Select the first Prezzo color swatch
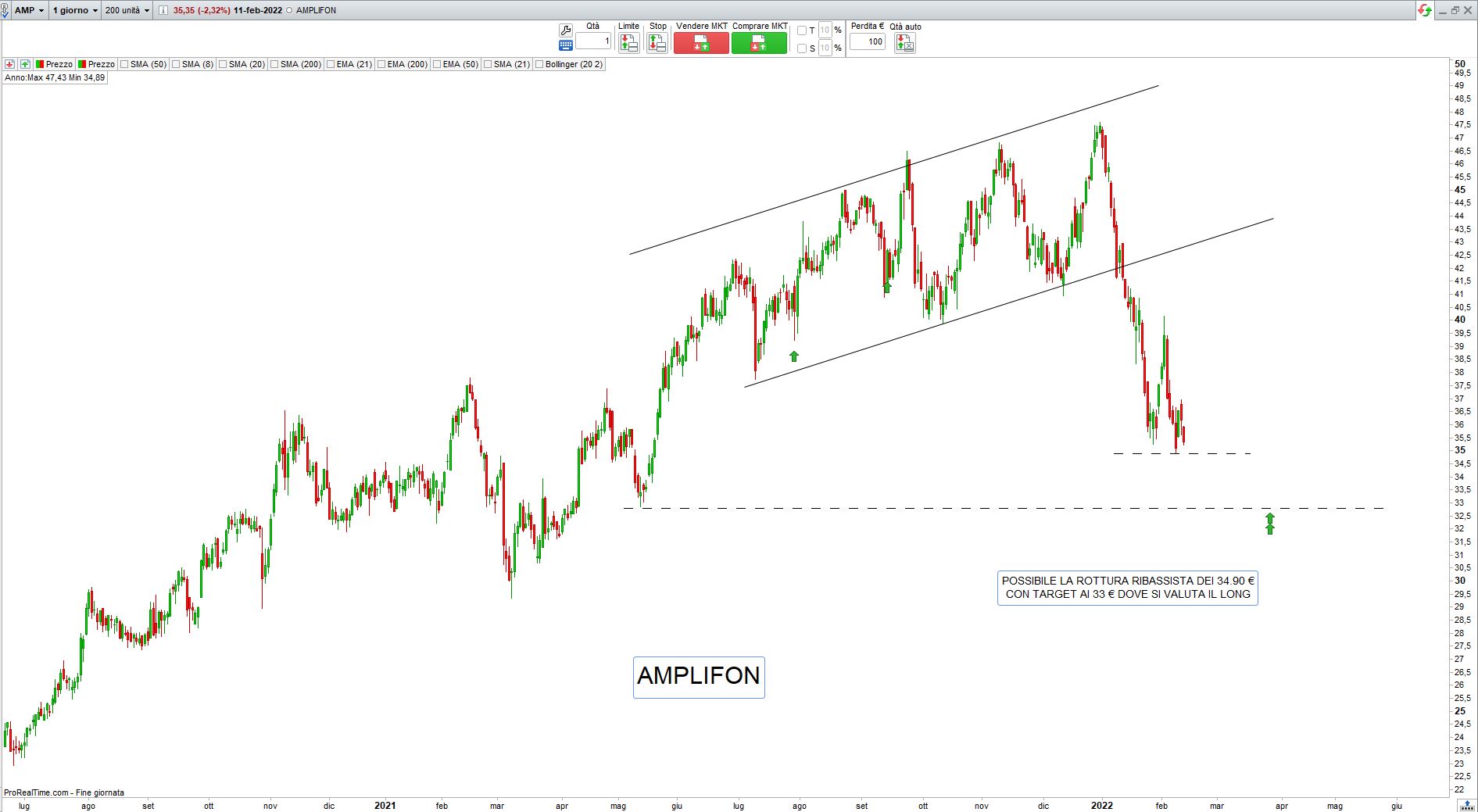Viewport: 1478px width, 812px height. point(39,64)
